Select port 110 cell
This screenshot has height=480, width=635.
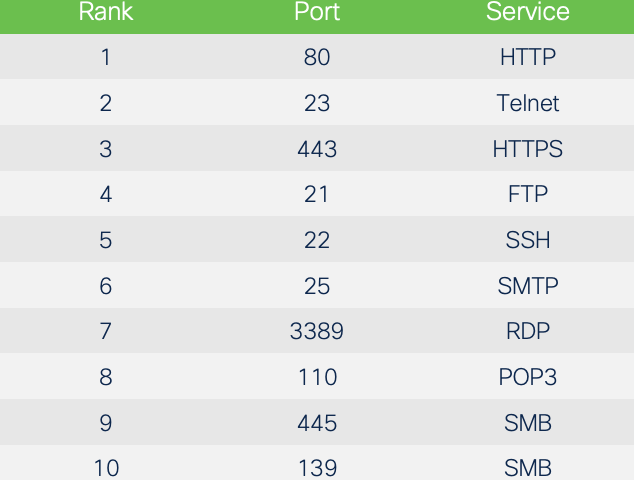tap(317, 377)
